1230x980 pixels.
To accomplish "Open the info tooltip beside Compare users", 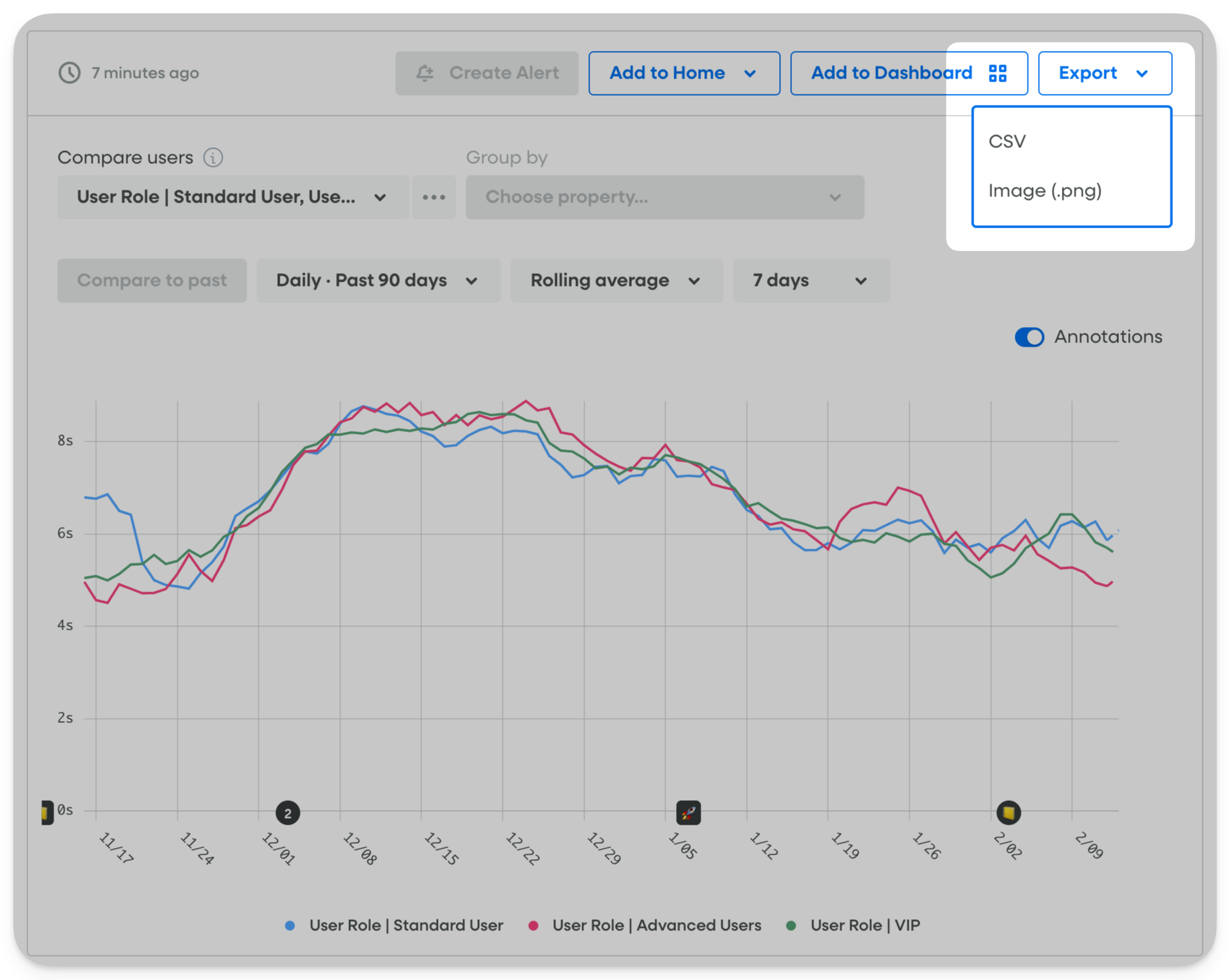I will 212,158.
